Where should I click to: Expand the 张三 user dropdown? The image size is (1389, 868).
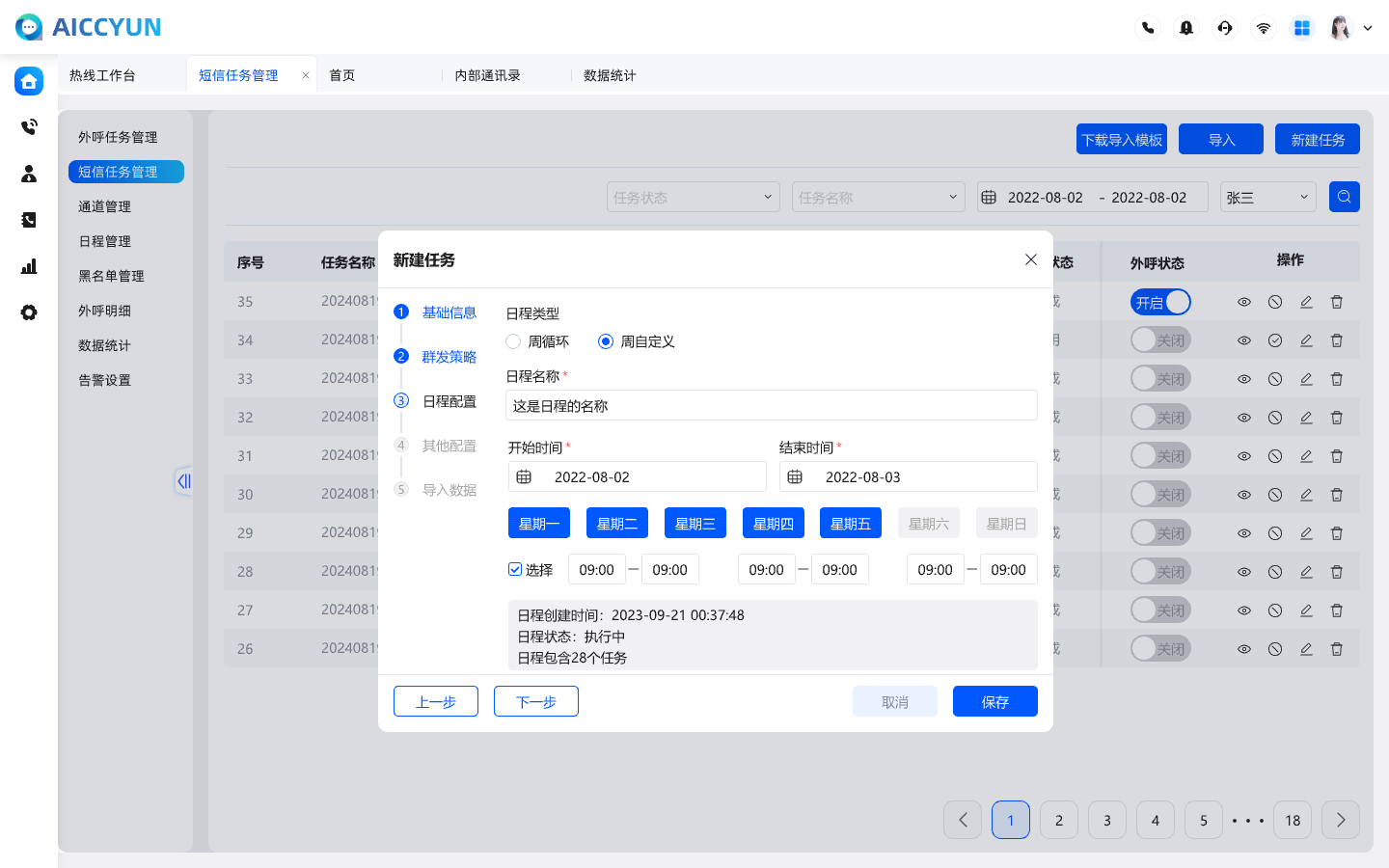pos(1267,197)
